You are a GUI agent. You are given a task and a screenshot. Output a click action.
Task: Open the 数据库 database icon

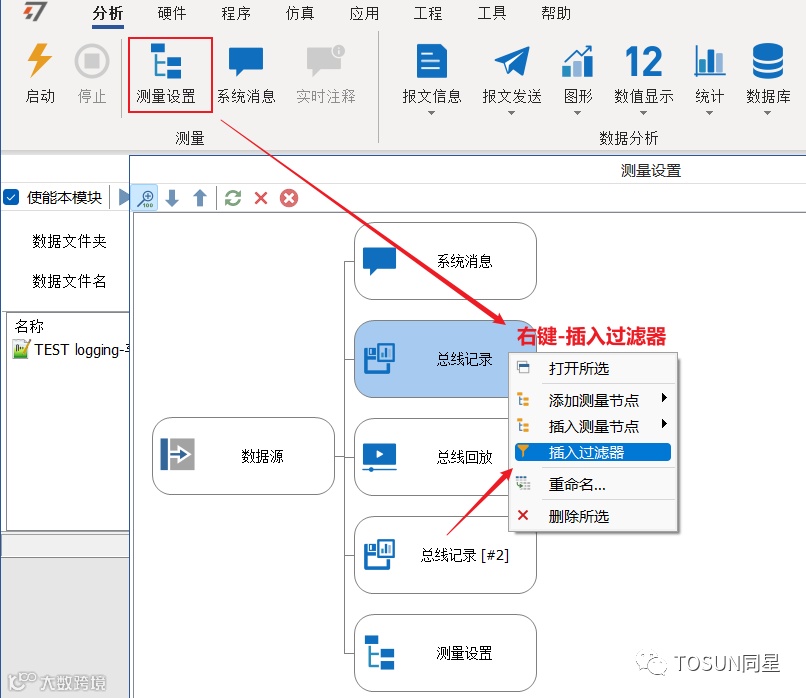[x=768, y=61]
